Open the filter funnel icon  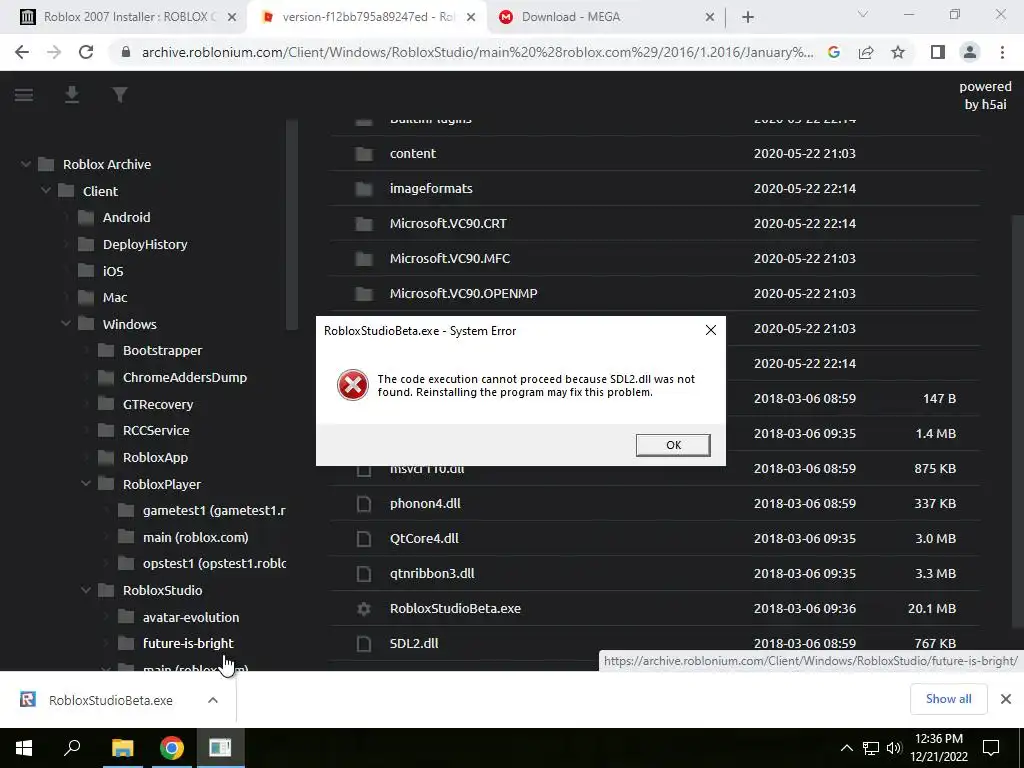coord(120,95)
